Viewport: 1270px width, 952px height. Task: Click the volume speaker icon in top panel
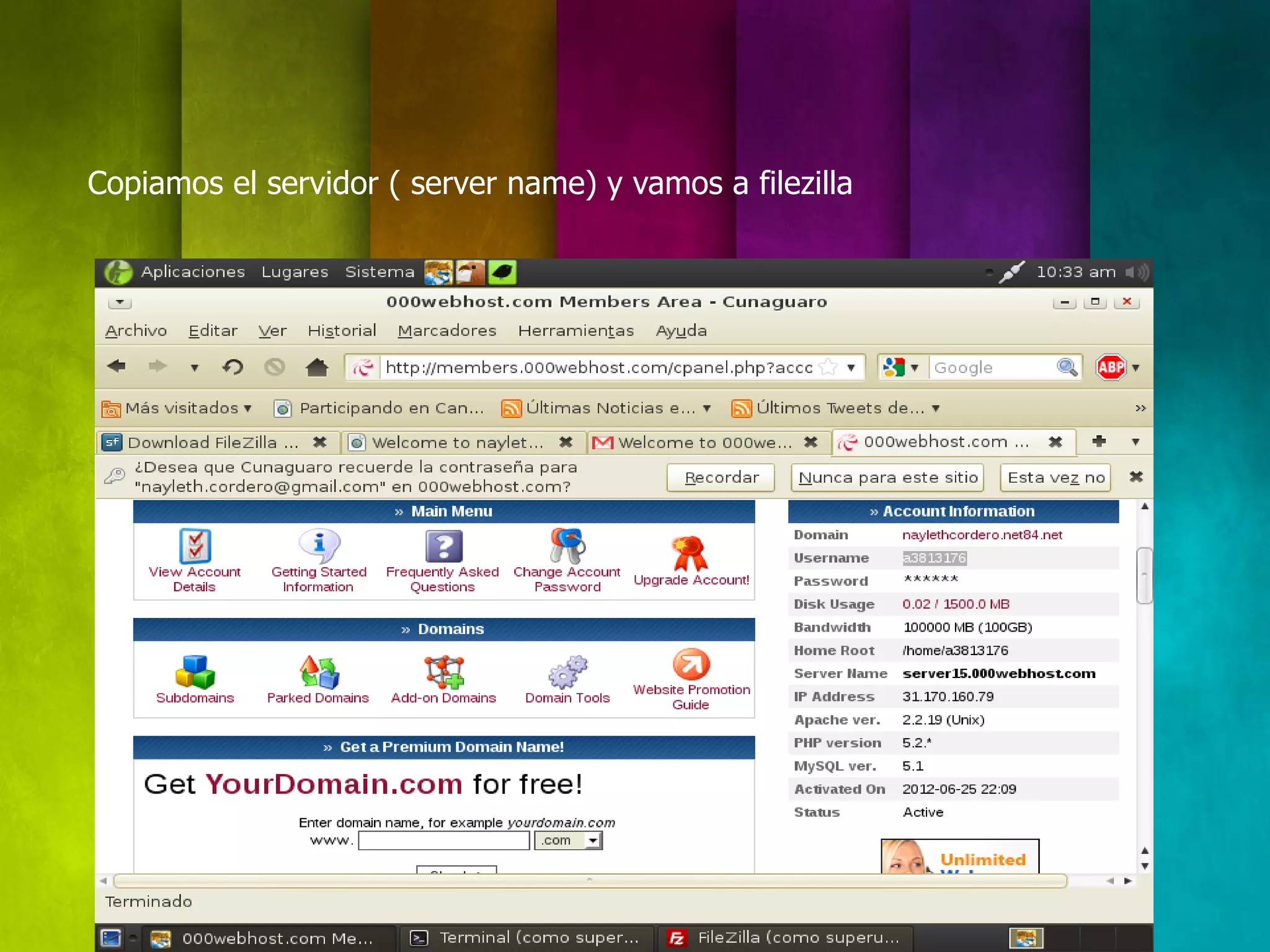1137,272
